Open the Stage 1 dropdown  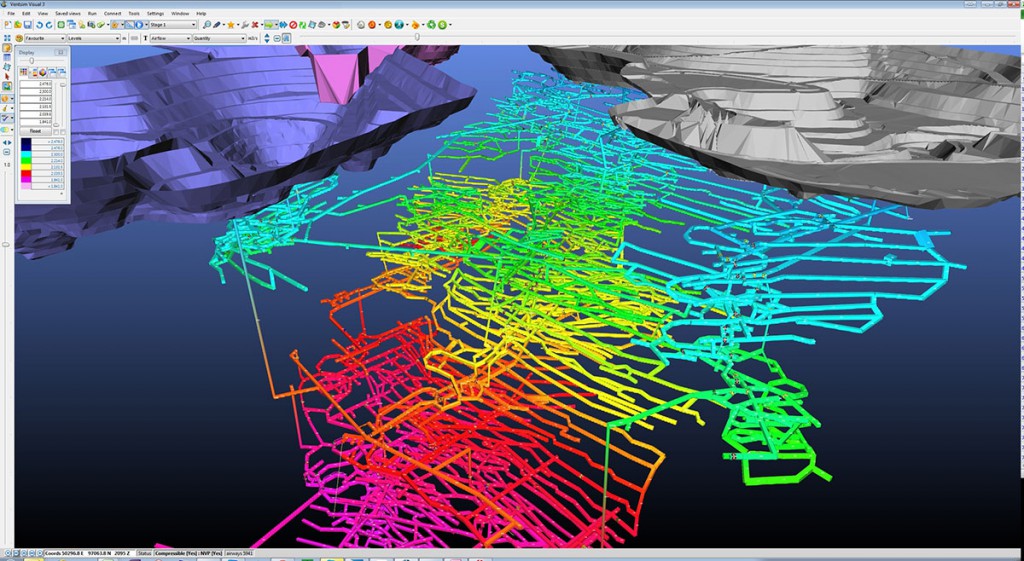(x=172, y=25)
